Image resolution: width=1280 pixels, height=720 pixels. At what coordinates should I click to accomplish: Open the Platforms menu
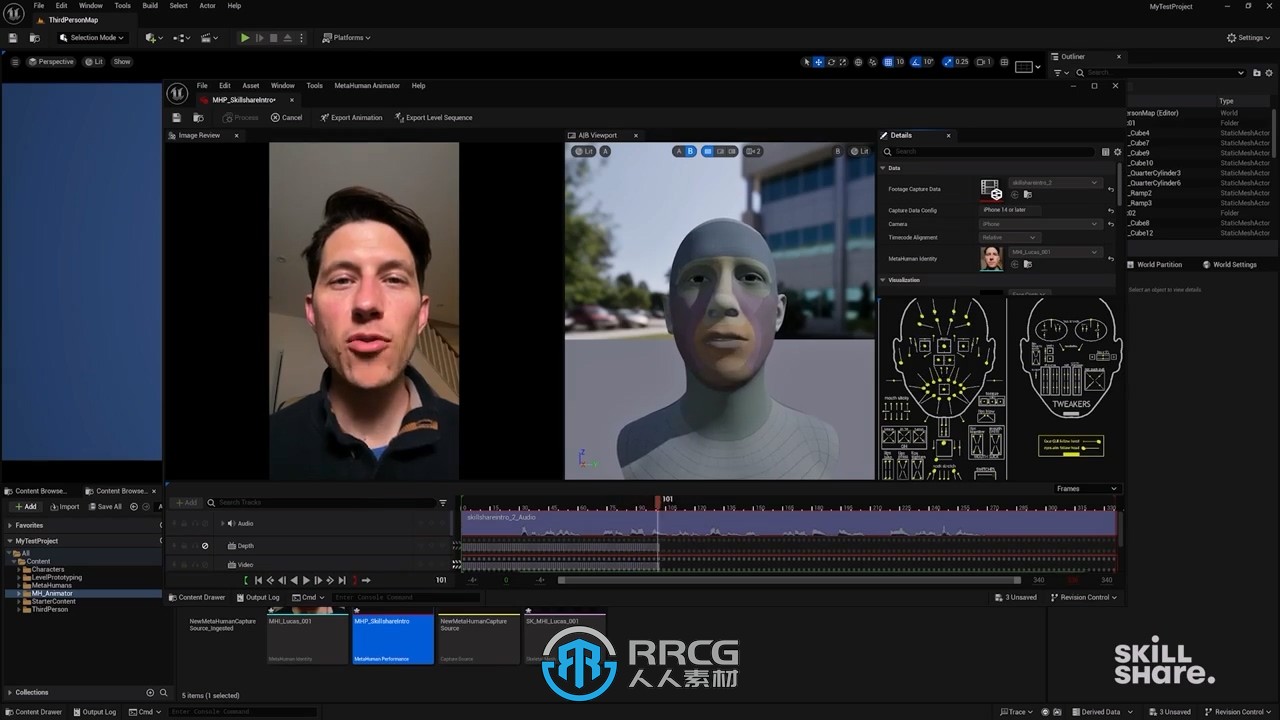pos(346,38)
